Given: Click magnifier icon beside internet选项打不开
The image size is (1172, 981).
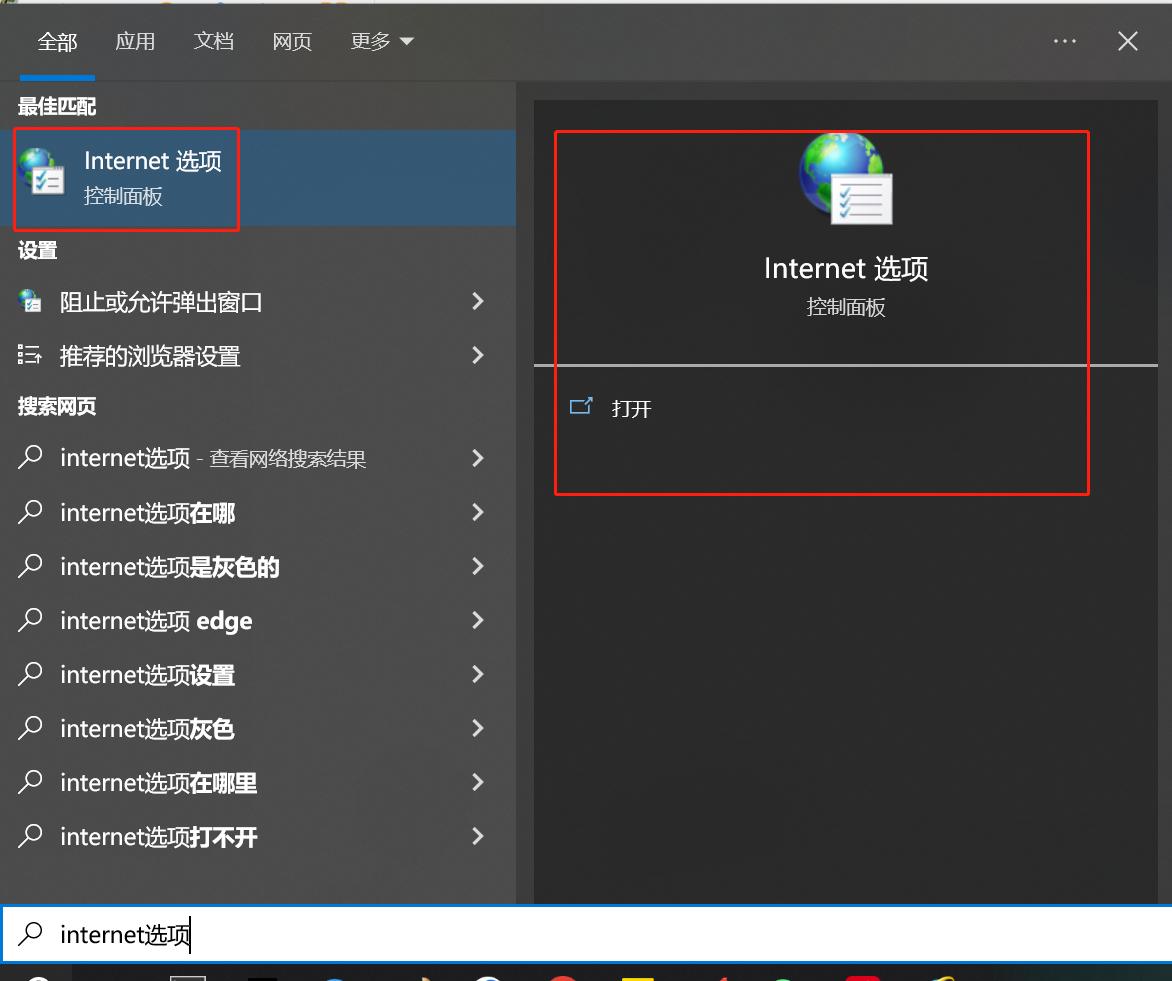Looking at the screenshot, I should point(33,836).
